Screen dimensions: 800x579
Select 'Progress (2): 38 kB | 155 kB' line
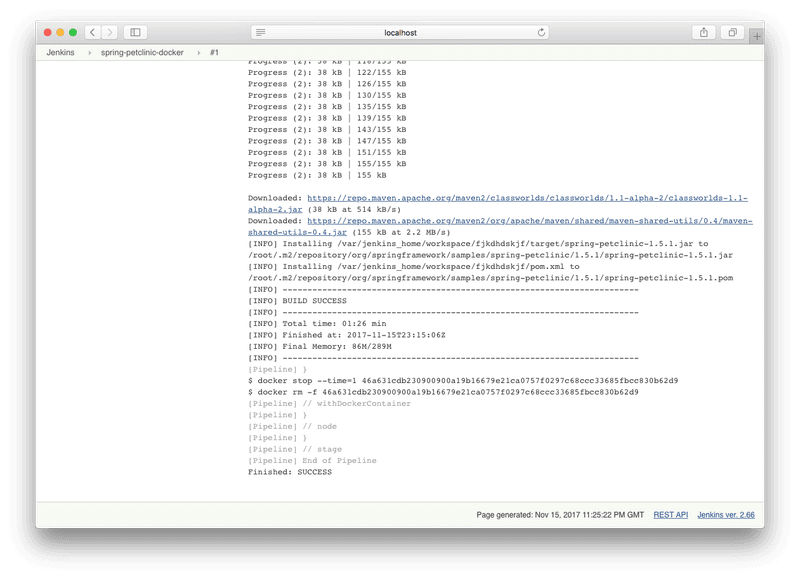(317, 175)
